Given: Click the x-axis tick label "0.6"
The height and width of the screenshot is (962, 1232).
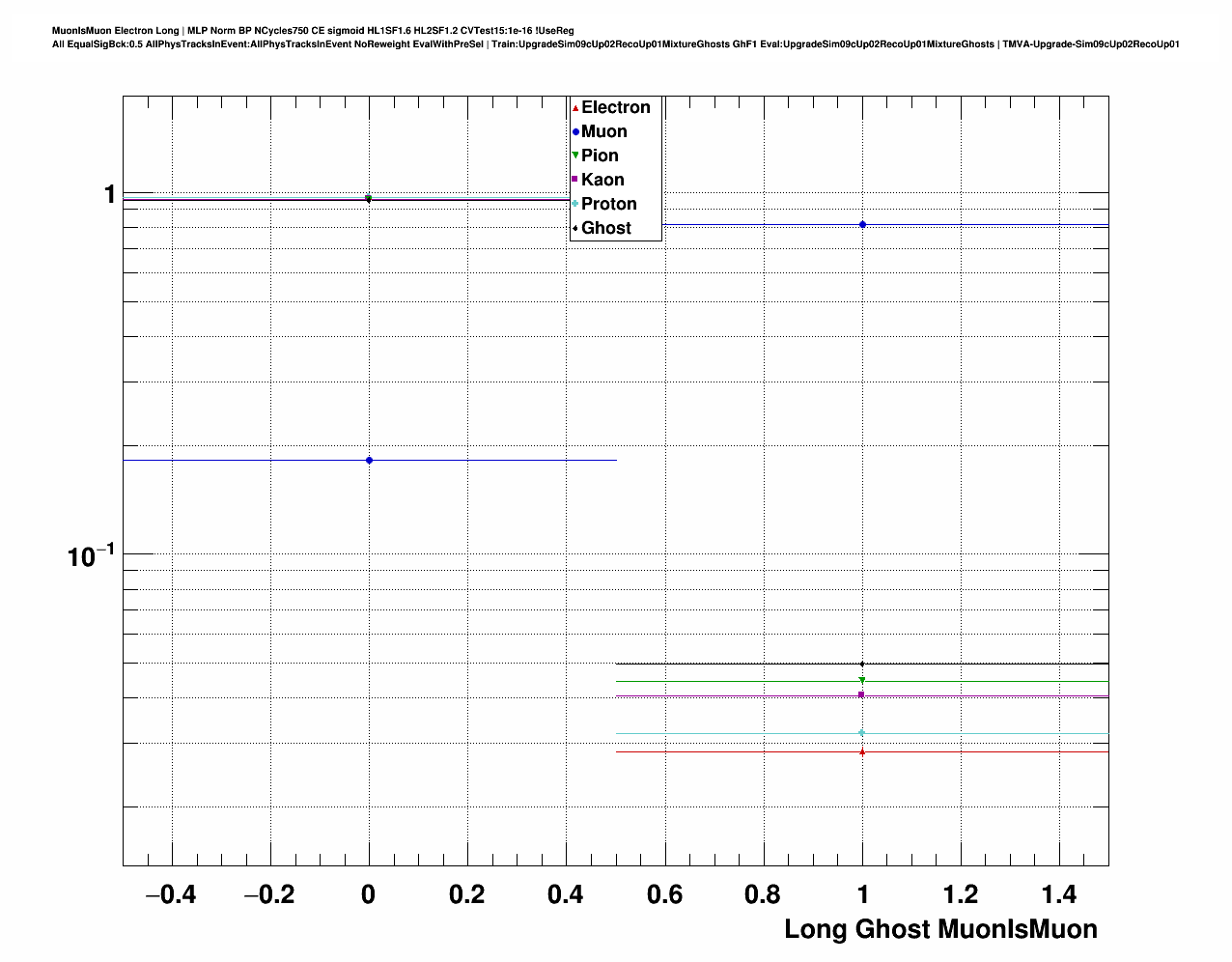Looking at the screenshot, I should point(664,895).
